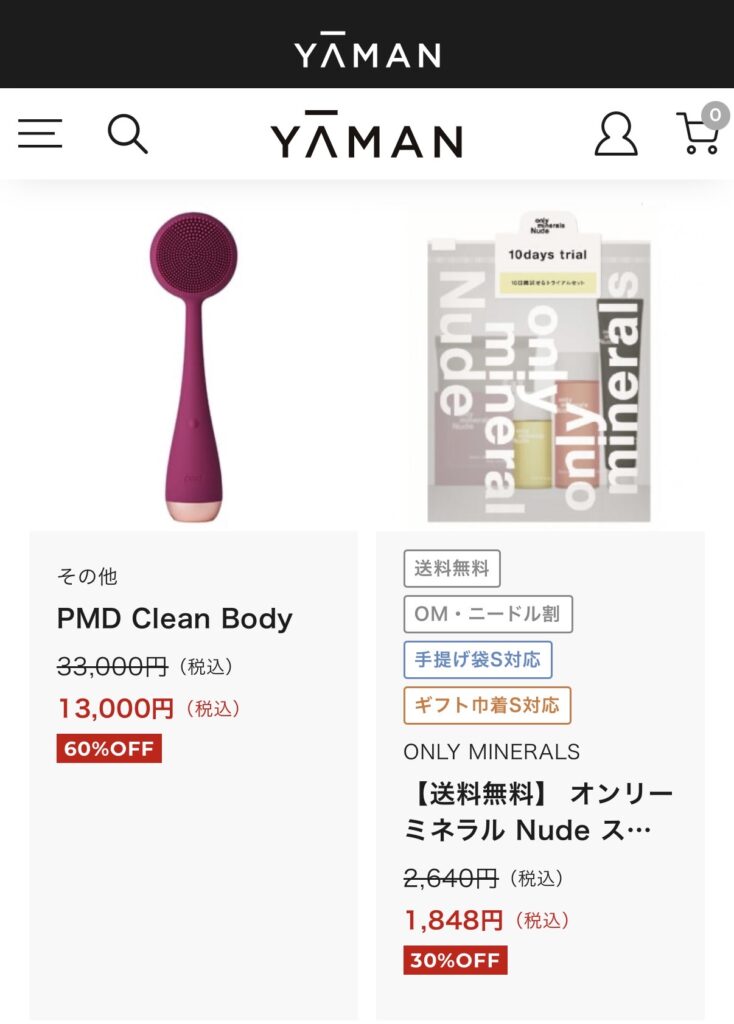Click the YA-MAN logo in black banner

coord(367,50)
